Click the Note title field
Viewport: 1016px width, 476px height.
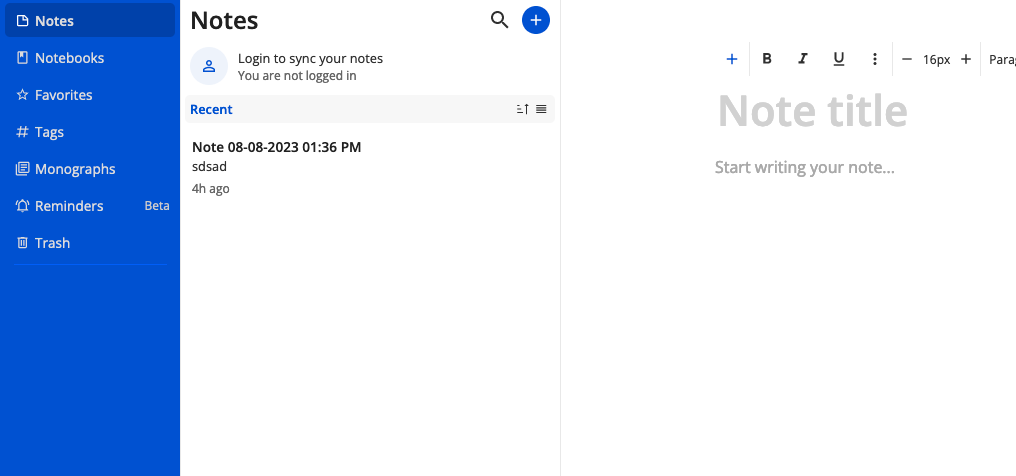click(x=812, y=111)
